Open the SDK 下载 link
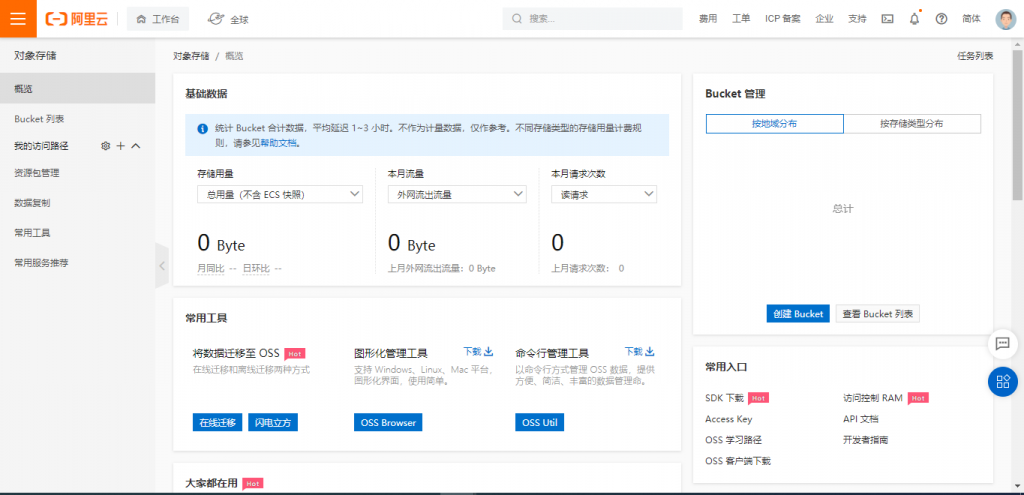 [724, 398]
